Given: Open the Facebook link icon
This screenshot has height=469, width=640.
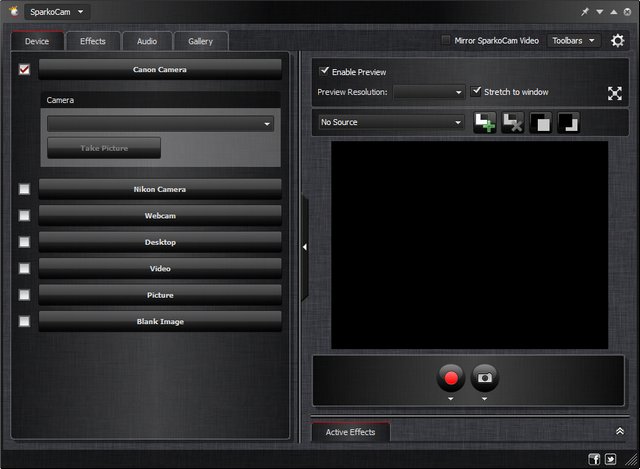Looking at the screenshot, I should point(594,459).
